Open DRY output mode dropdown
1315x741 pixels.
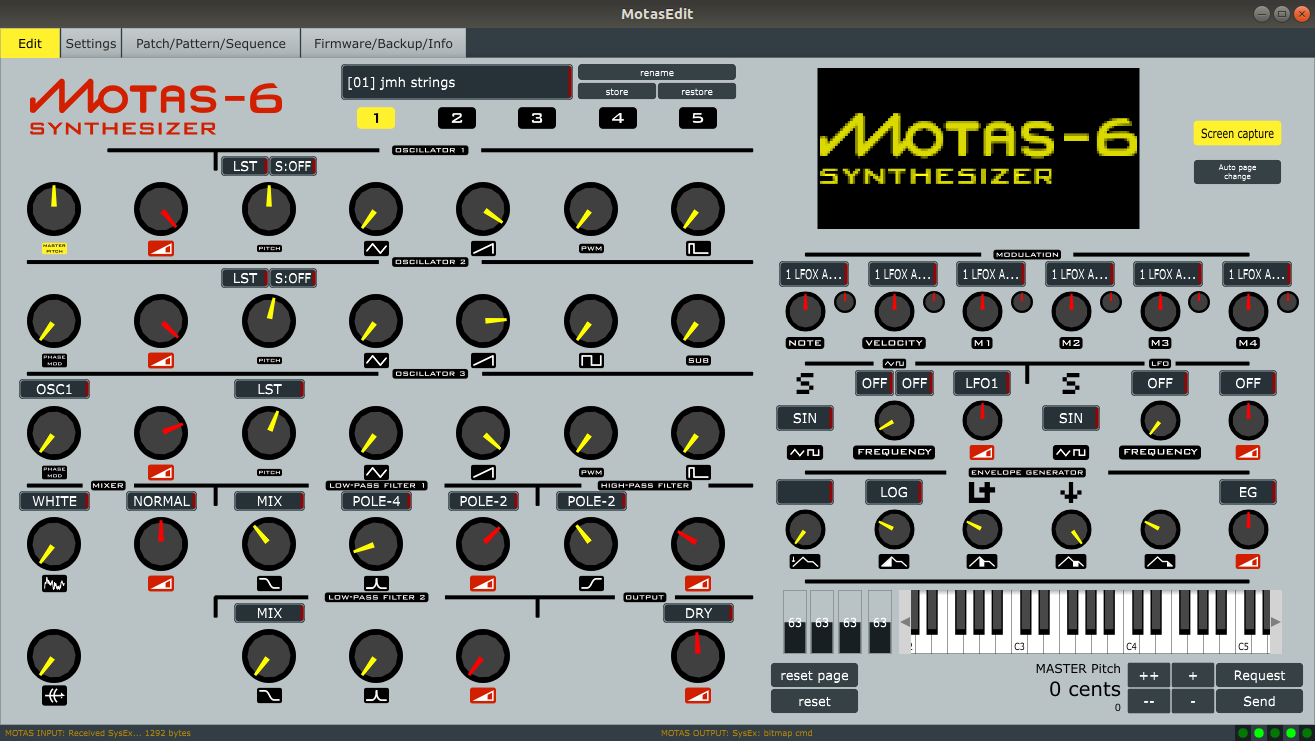698,613
